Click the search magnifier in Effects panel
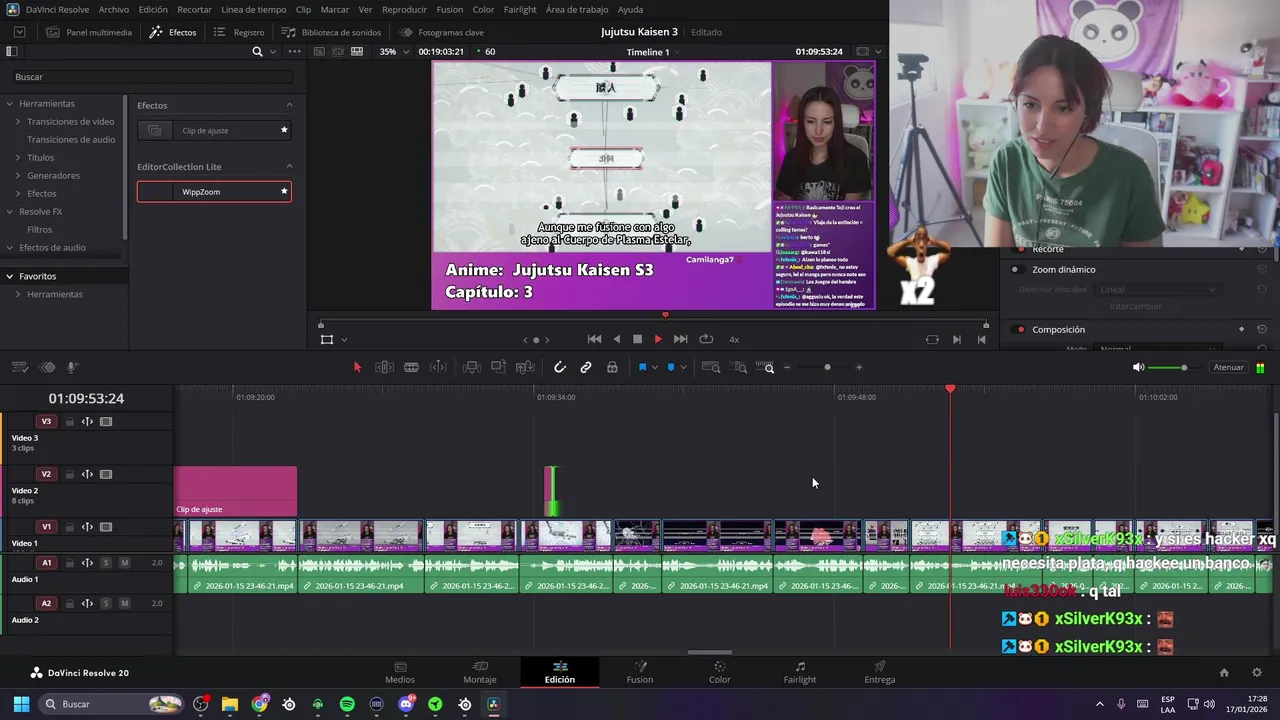The image size is (1280, 720). 257,51
